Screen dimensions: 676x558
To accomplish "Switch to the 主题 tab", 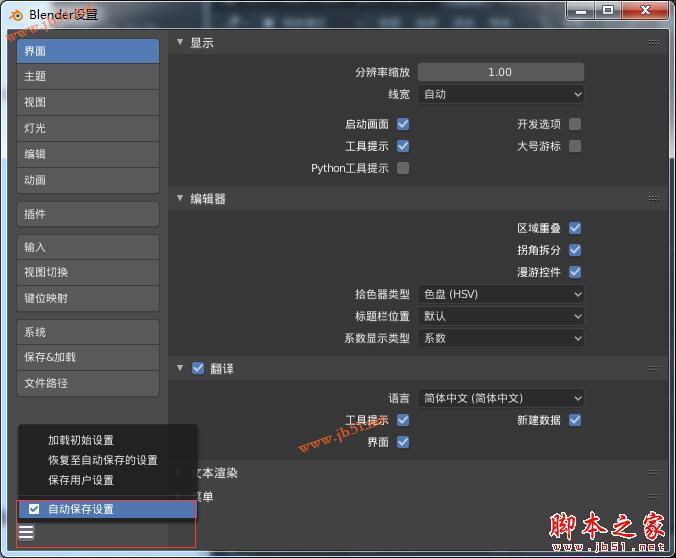I will tap(88, 76).
